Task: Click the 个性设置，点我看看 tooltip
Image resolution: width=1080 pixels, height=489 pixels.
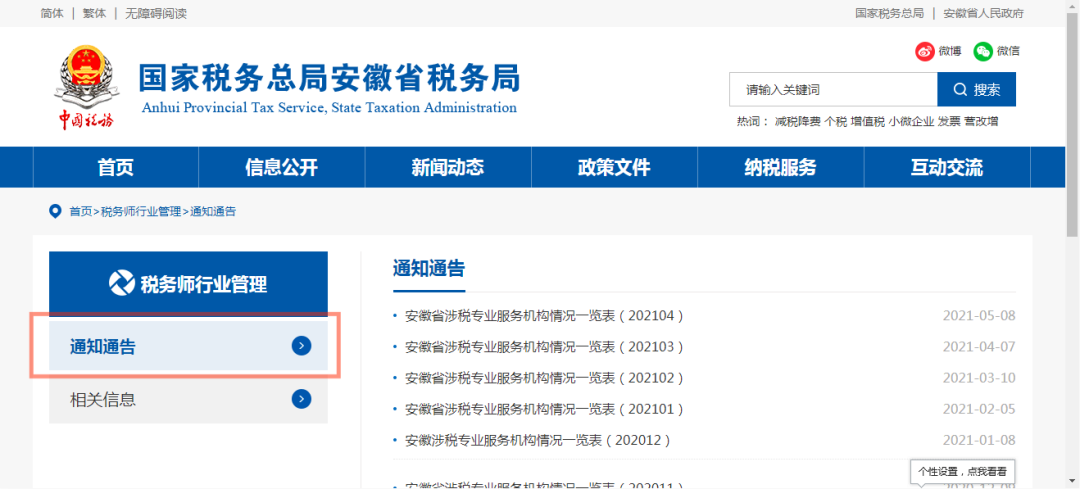Action: 962,472
